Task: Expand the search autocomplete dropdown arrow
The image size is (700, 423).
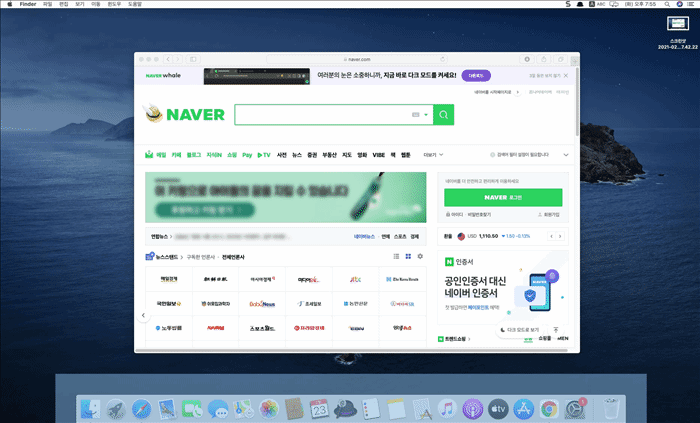Action: point(426,115)
